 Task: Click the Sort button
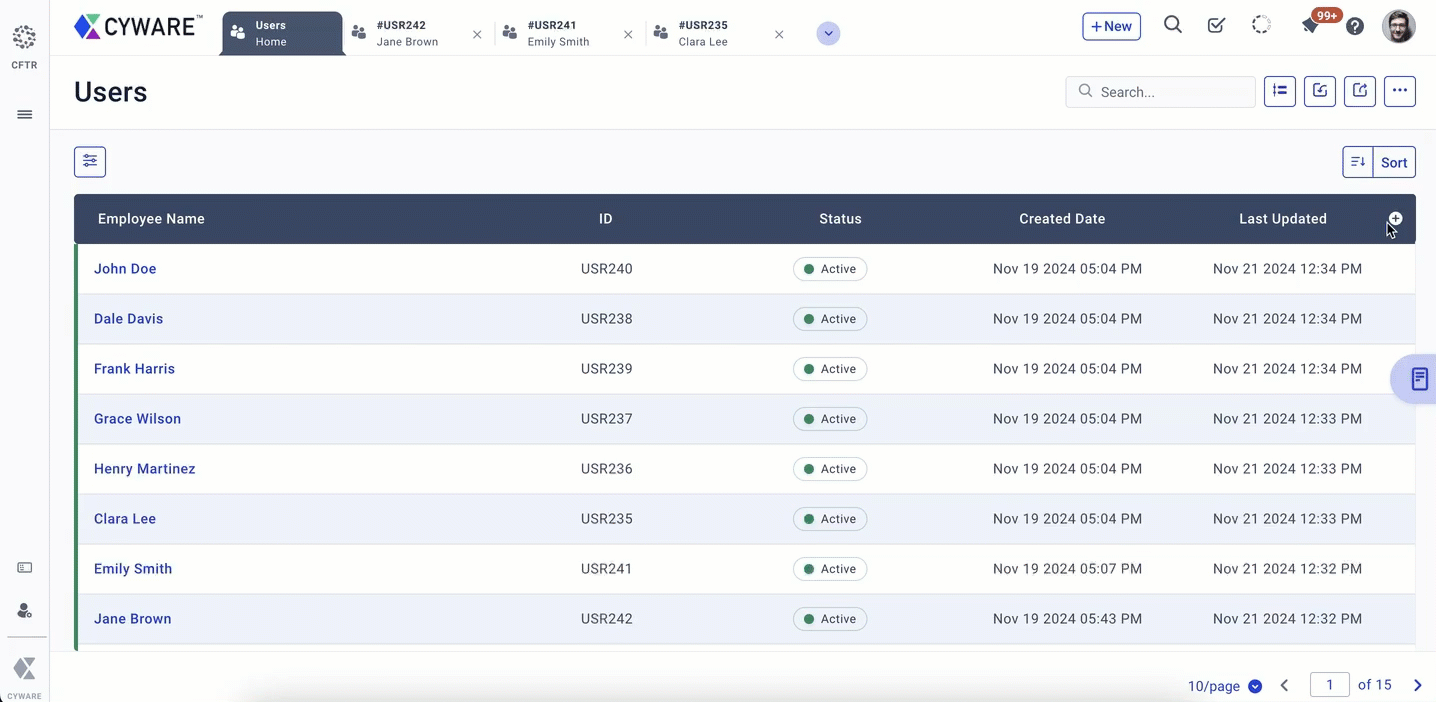tap(1394, 162)
